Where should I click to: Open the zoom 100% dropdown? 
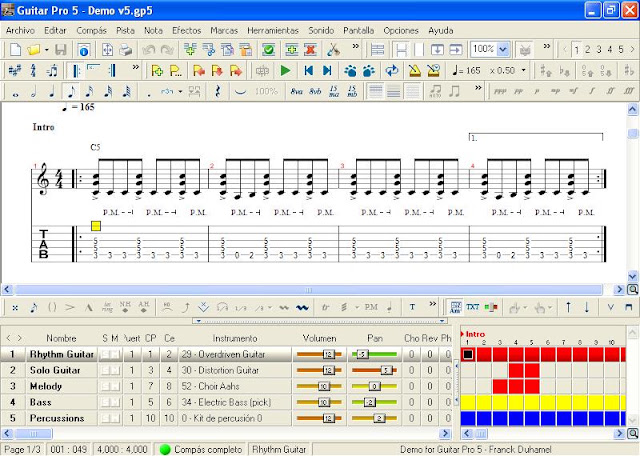pos(503,50)
